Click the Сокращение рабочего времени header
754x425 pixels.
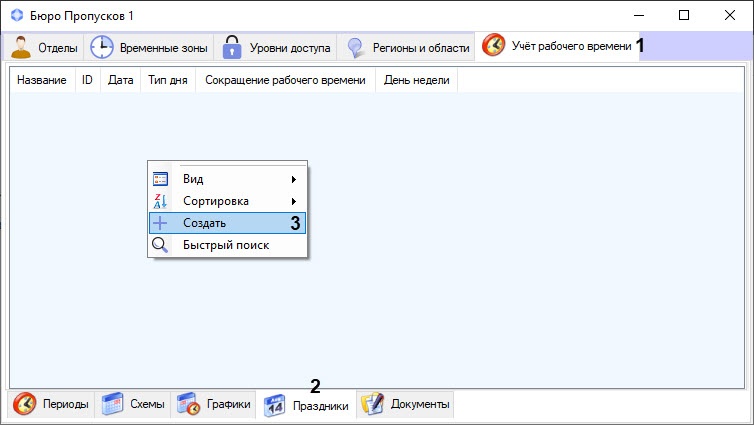[284, 80]
